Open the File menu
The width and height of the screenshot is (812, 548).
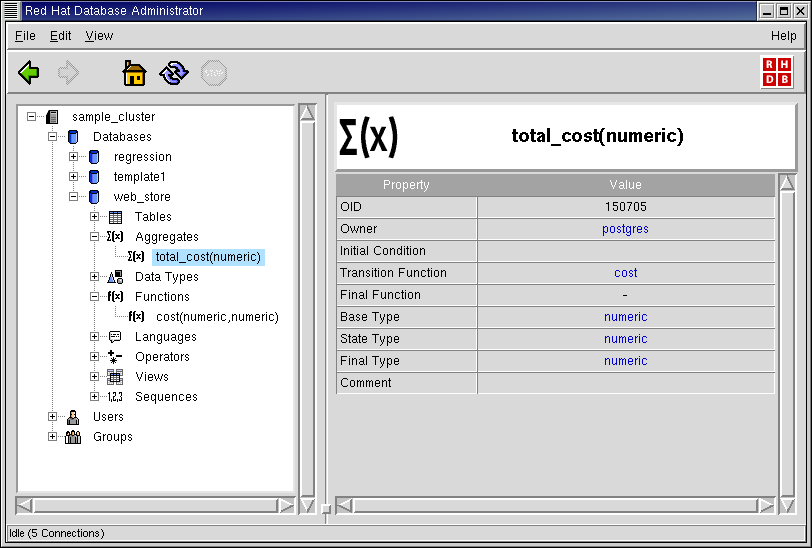25,36
